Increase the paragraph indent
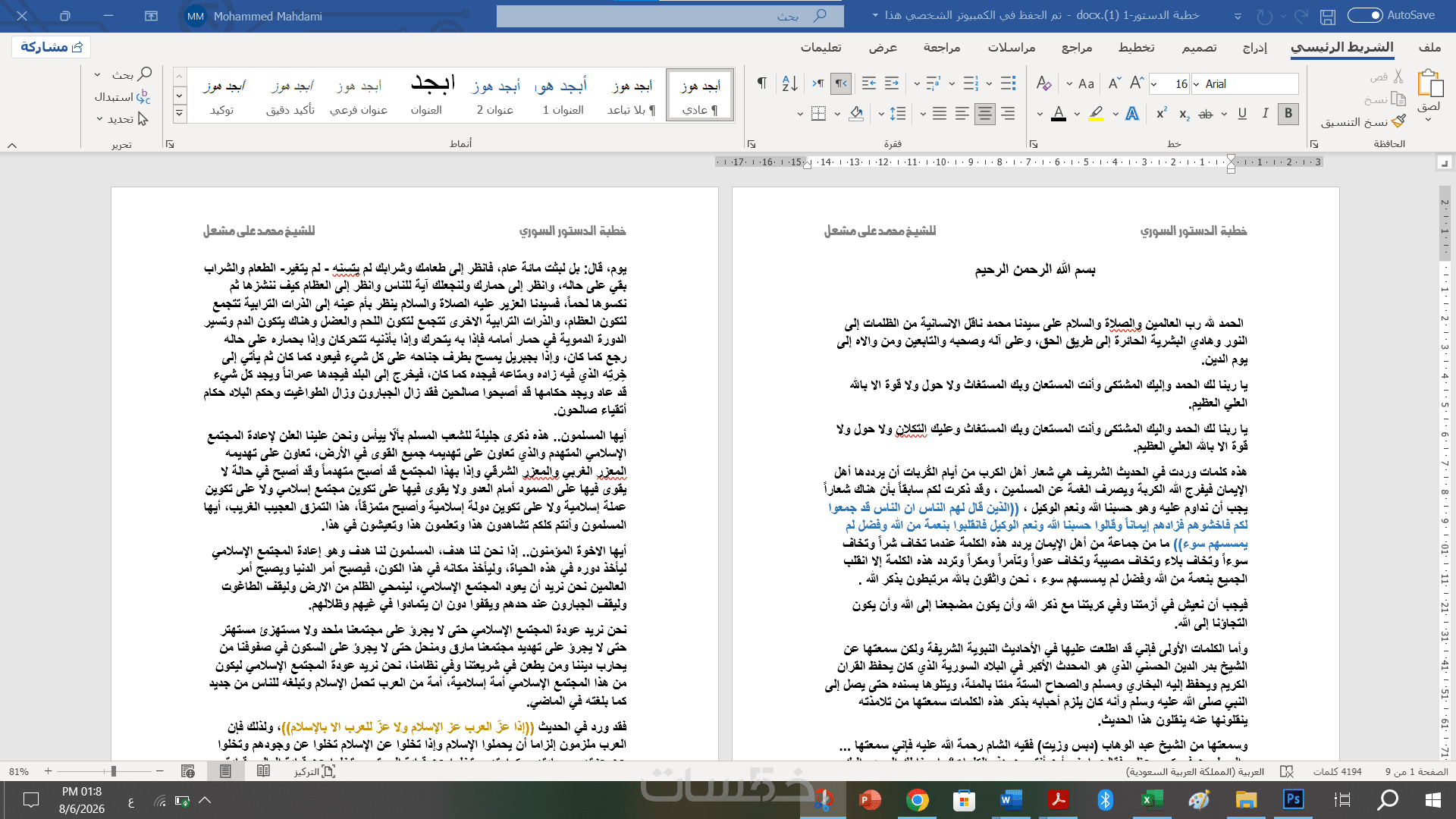Screen dimensions: 1456x819 (x=869, y=83)
